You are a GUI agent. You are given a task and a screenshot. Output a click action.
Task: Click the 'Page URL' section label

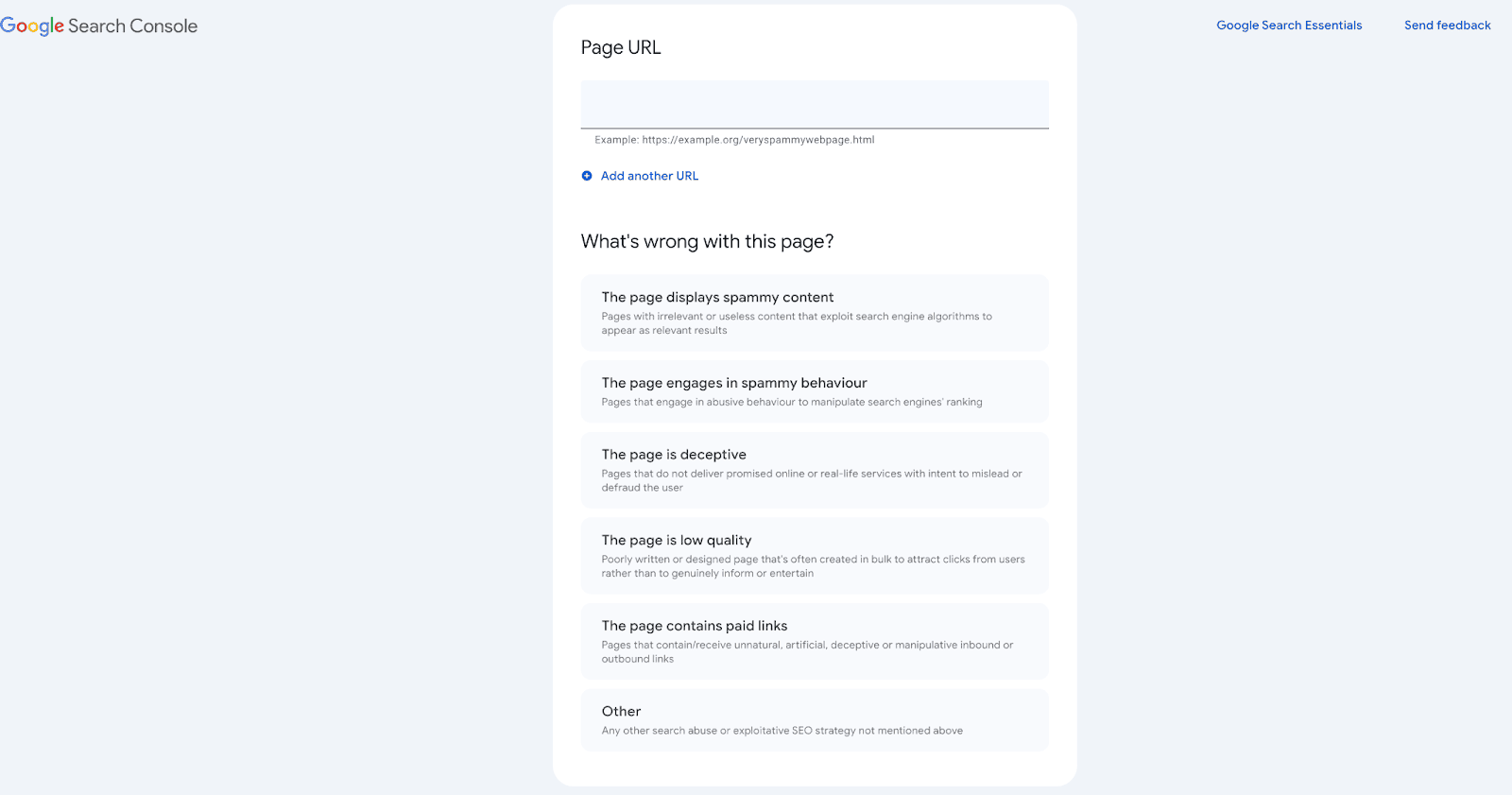(x=620, y=47)
